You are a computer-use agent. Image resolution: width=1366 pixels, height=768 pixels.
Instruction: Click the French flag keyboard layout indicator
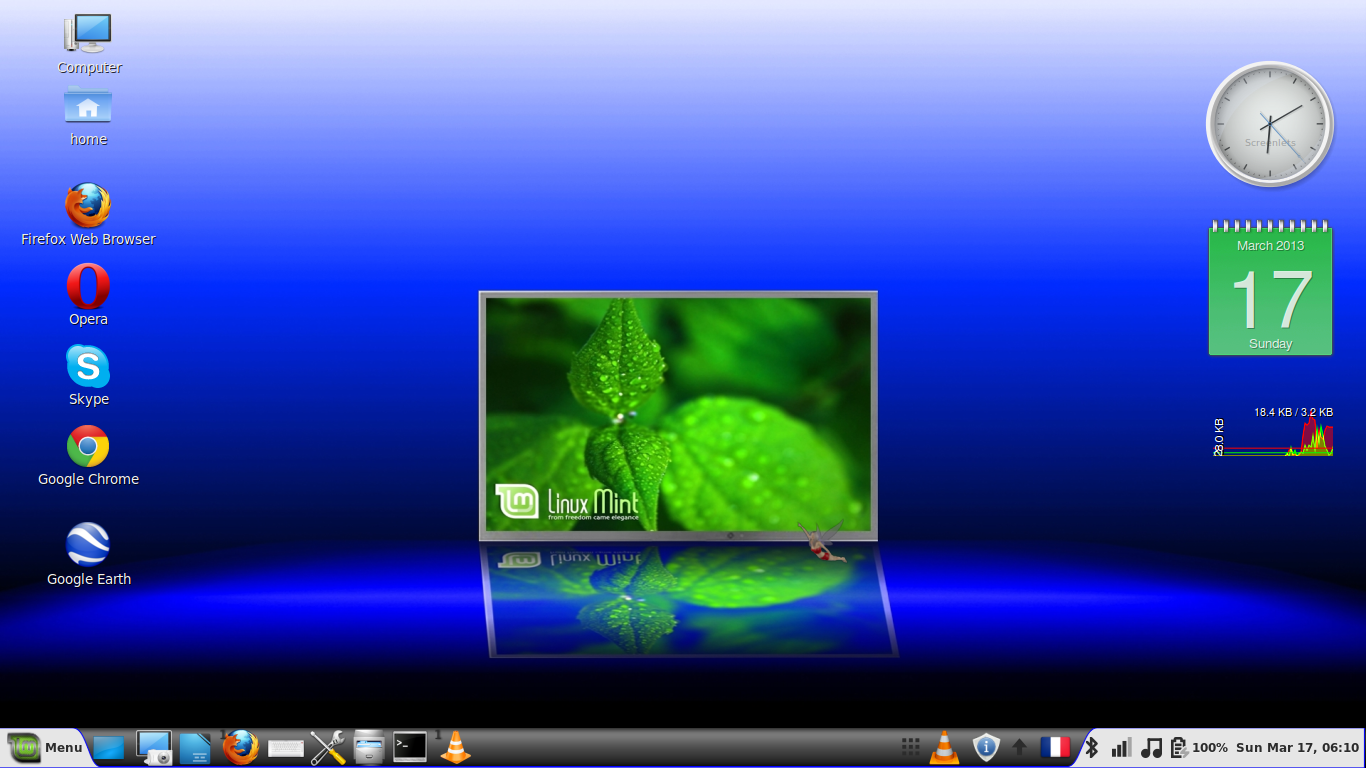pyautogui.click(x=1054, y=747)
